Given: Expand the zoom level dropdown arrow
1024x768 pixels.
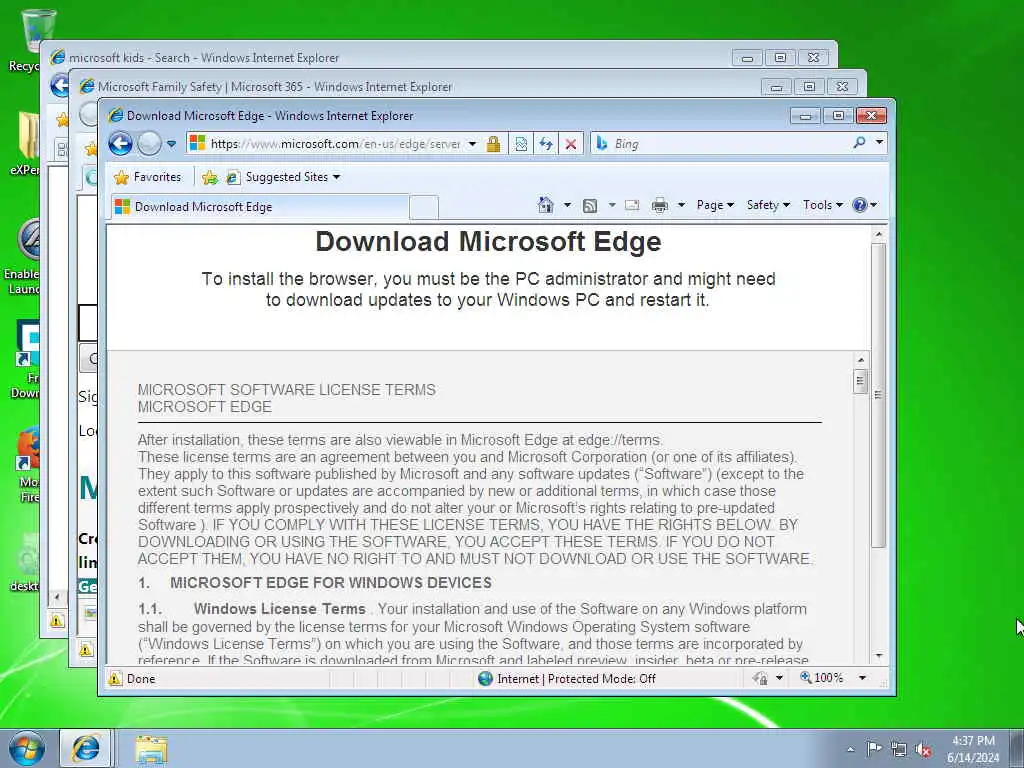Looking at the screenshot, I should [862, 678].
